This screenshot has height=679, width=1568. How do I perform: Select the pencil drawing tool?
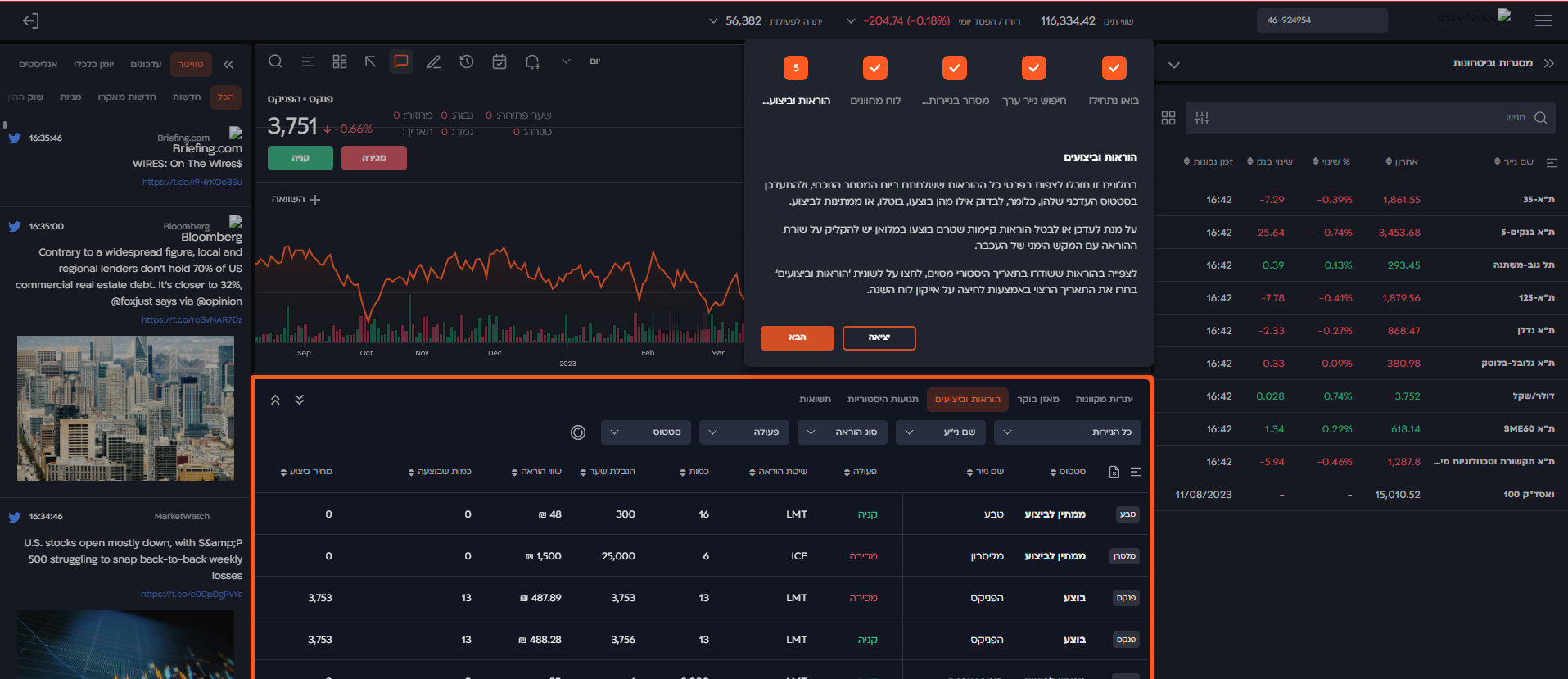434,61
